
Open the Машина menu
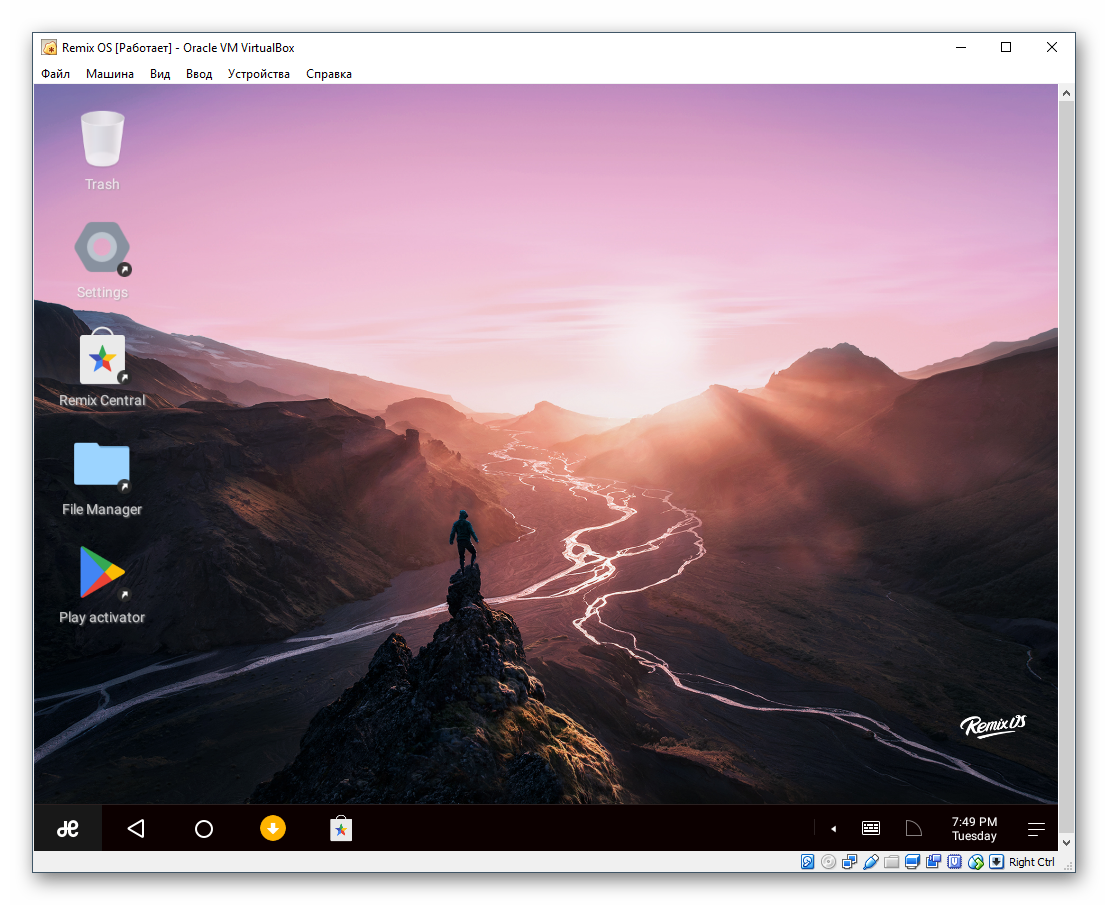pos(109,74)
